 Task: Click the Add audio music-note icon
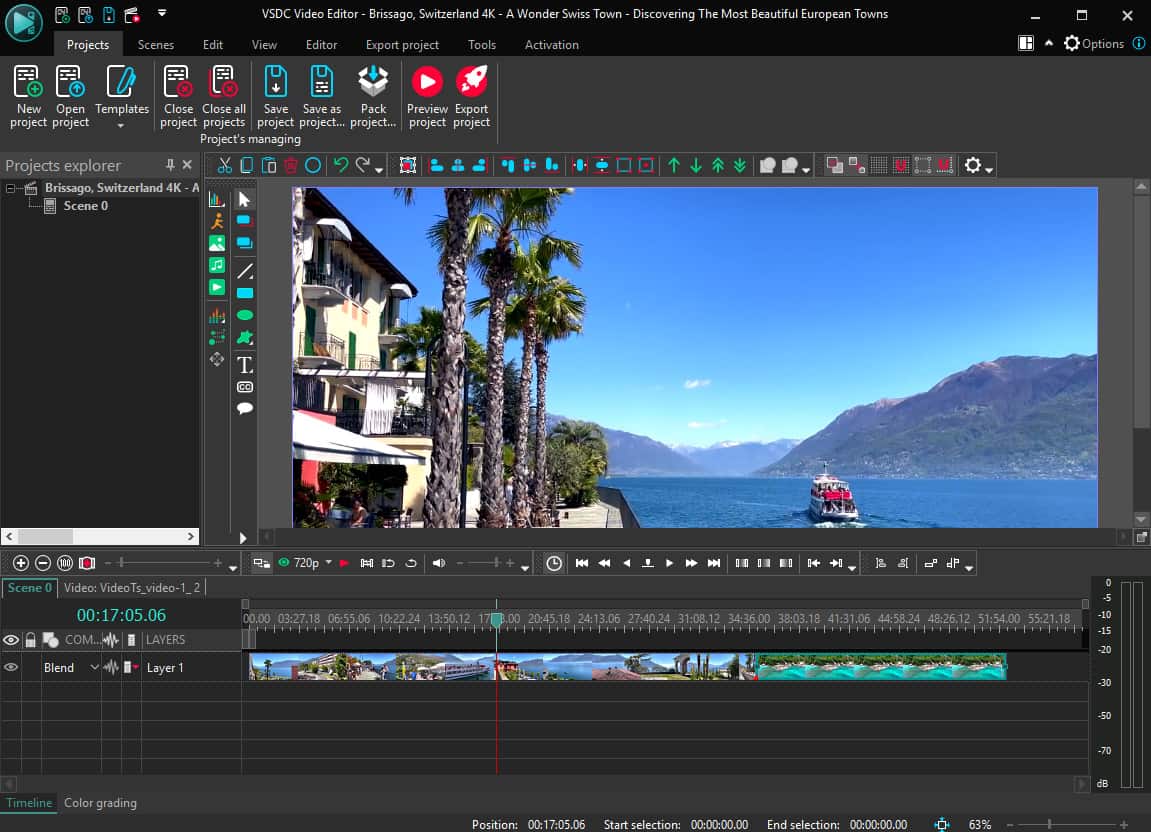tap(216, 265)
